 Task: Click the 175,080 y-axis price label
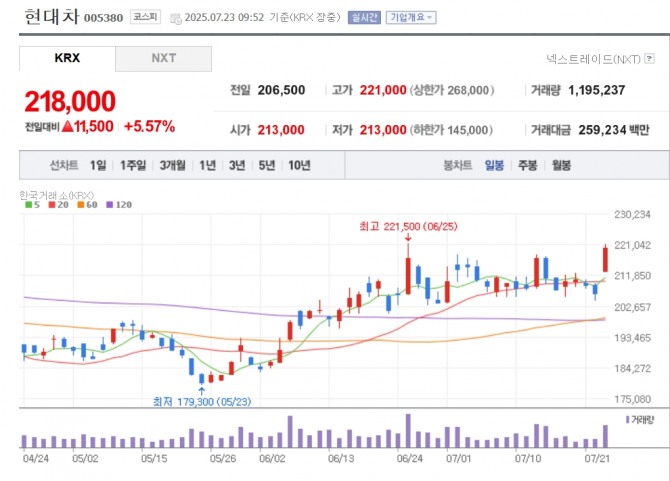point(632,399)
